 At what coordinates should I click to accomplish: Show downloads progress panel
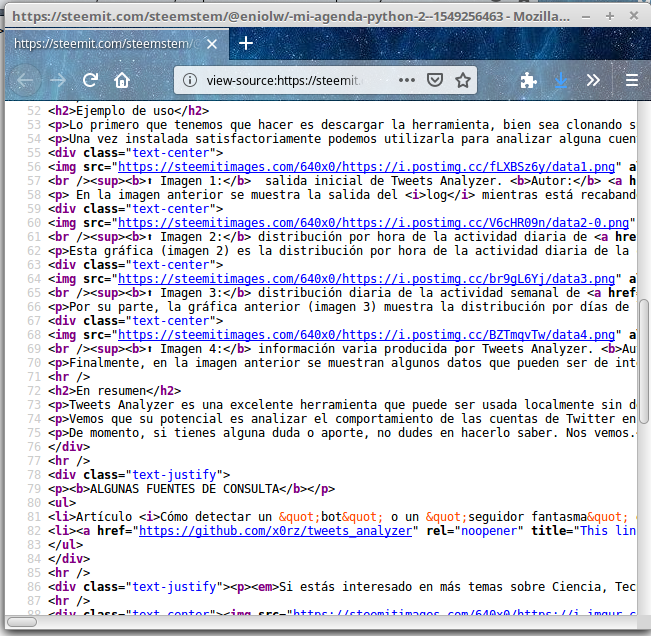[561, 80]
